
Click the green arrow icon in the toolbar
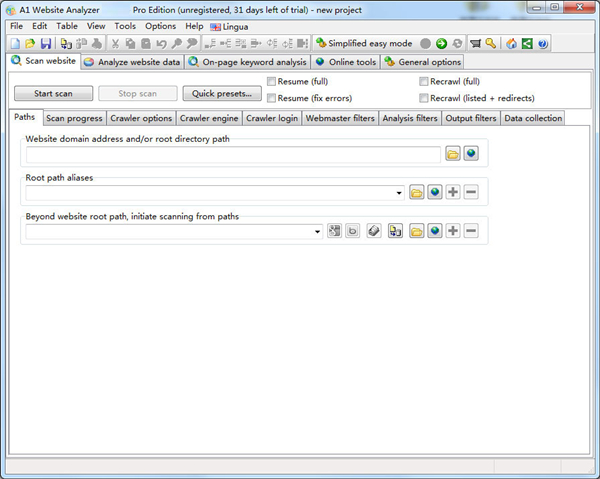pos(441,44)
